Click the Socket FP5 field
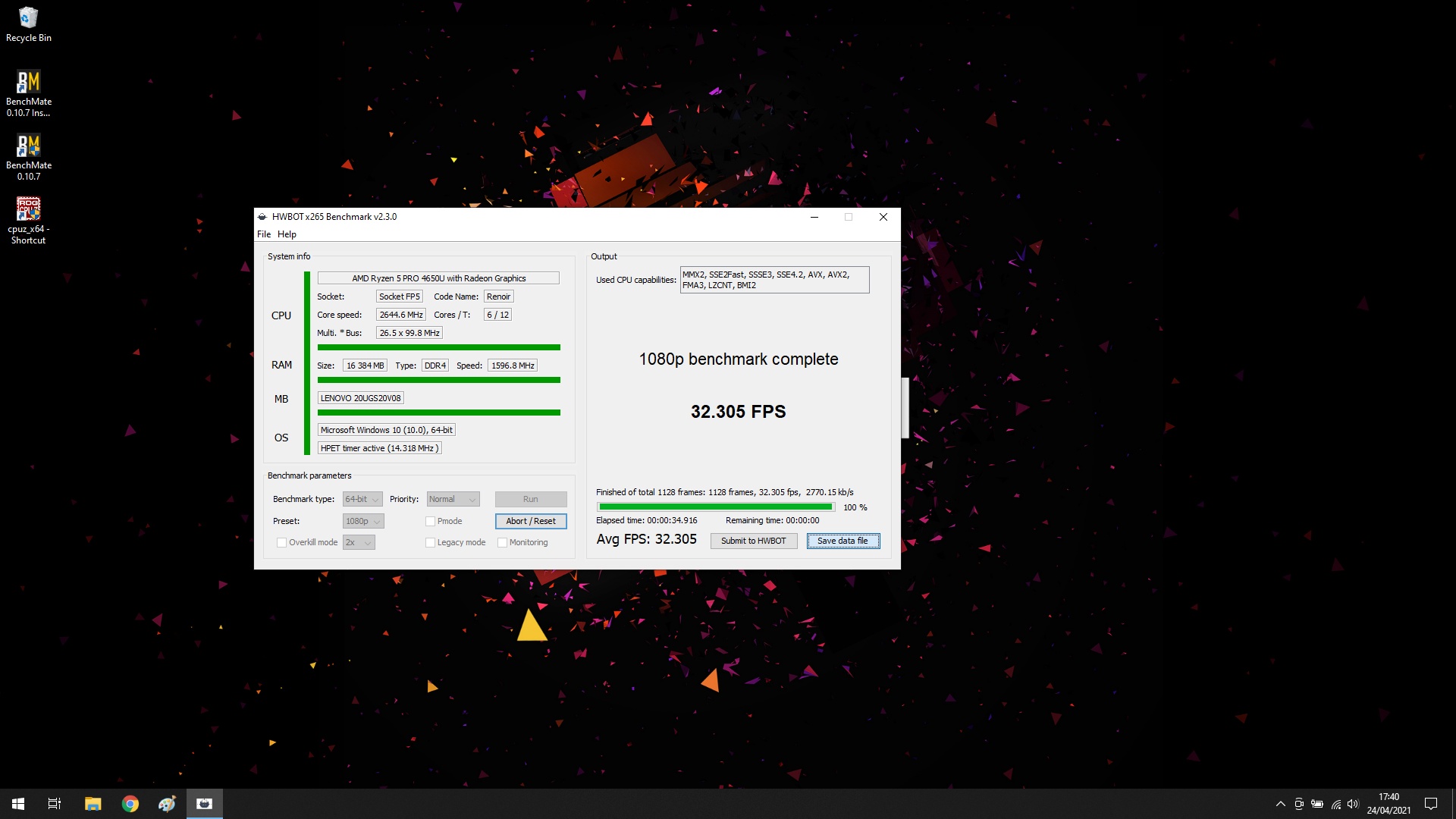This screenshot has width=1456, height=819. 399,297
